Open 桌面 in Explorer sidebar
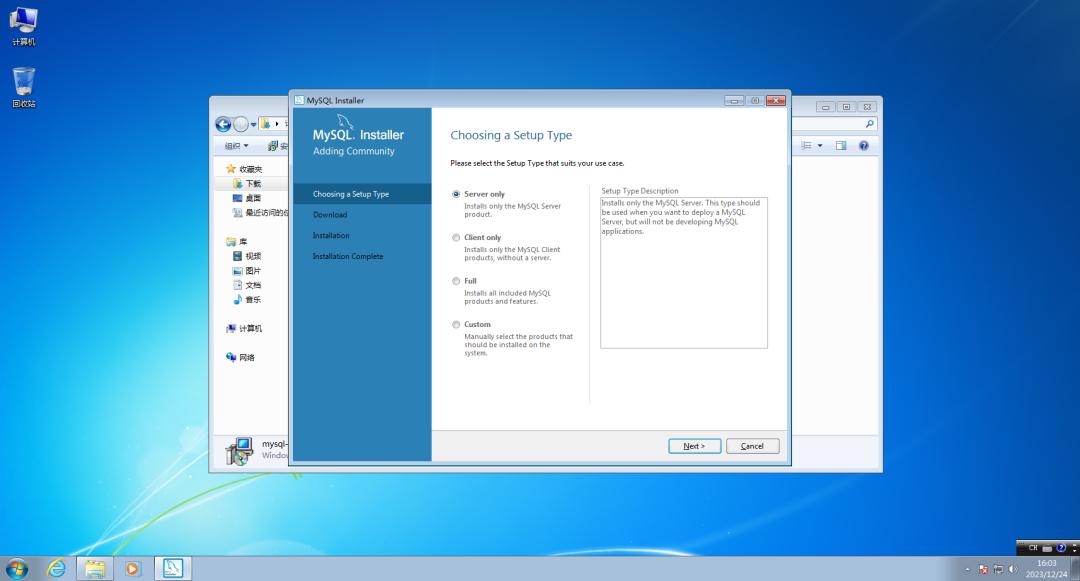Viewport: 1080px width, 581px height. 247,198
